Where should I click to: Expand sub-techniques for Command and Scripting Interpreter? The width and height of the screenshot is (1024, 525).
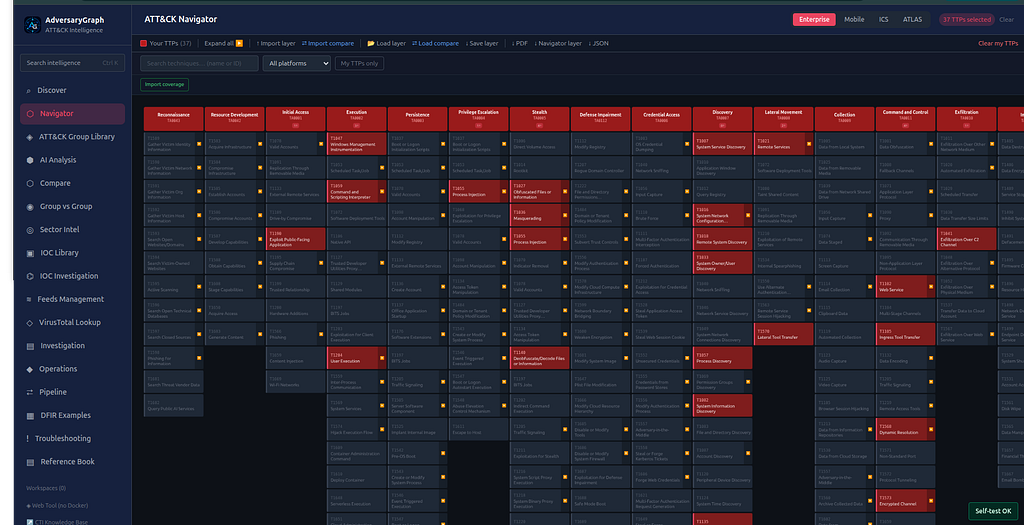point(382,192)
